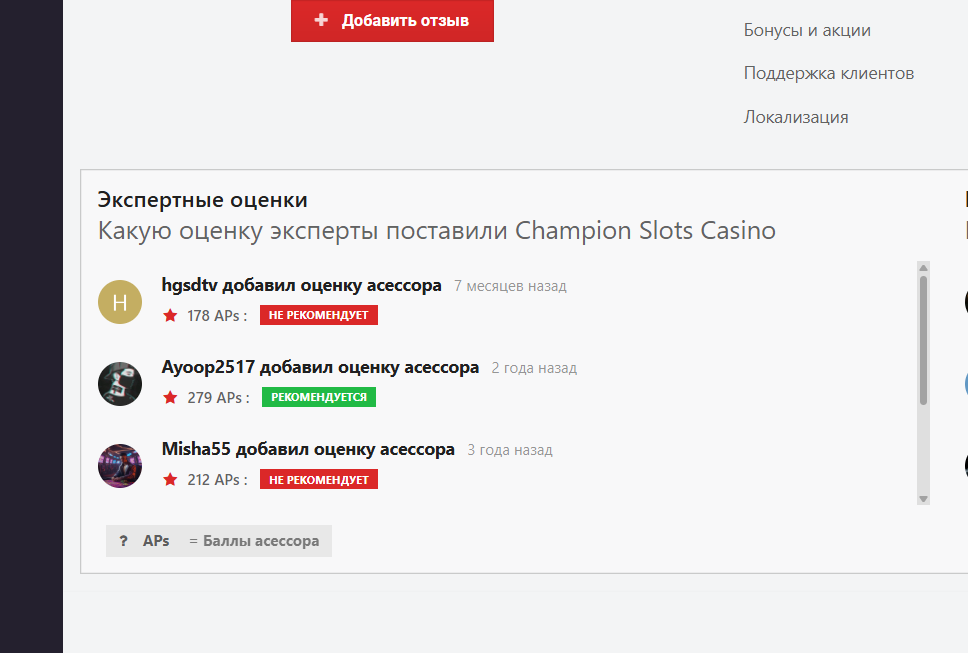Open hgsdtv's assessor review title
The image size is (968, 653).
301,286
